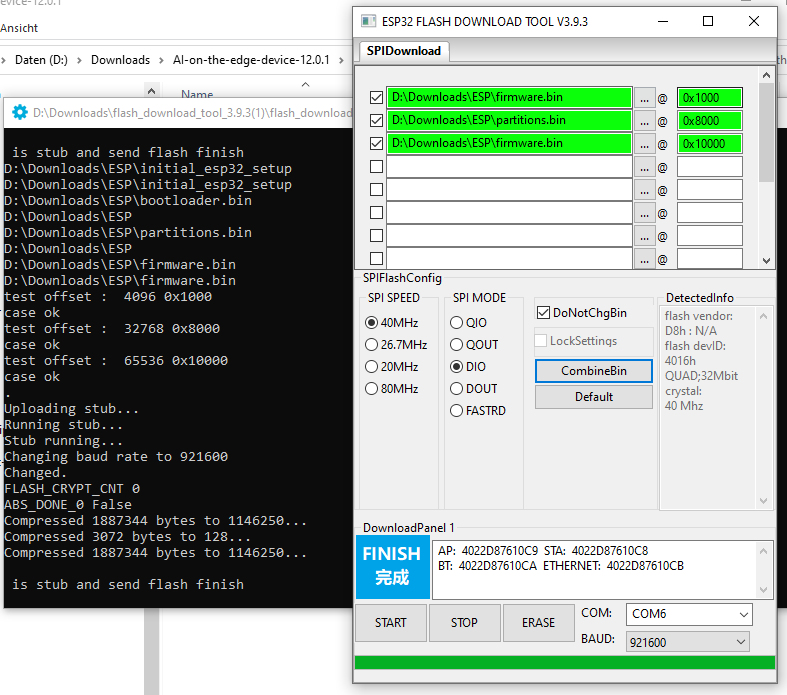Browse file for the 0x1000 firmware.bin row
This screenshot has width=787, height=695.
tap(644, 98)
